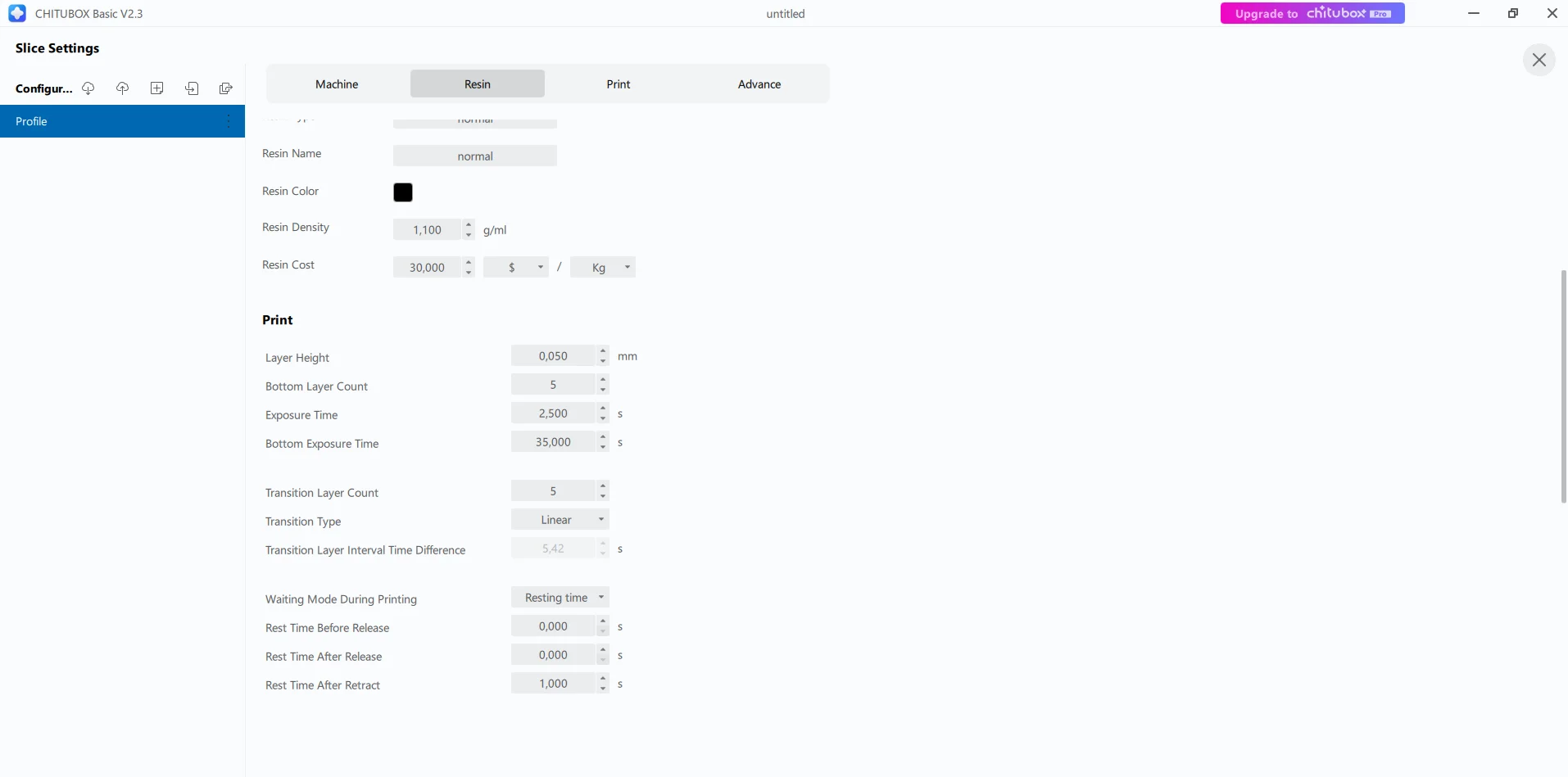Switch to the Advance tab

[x=759, y=84]
